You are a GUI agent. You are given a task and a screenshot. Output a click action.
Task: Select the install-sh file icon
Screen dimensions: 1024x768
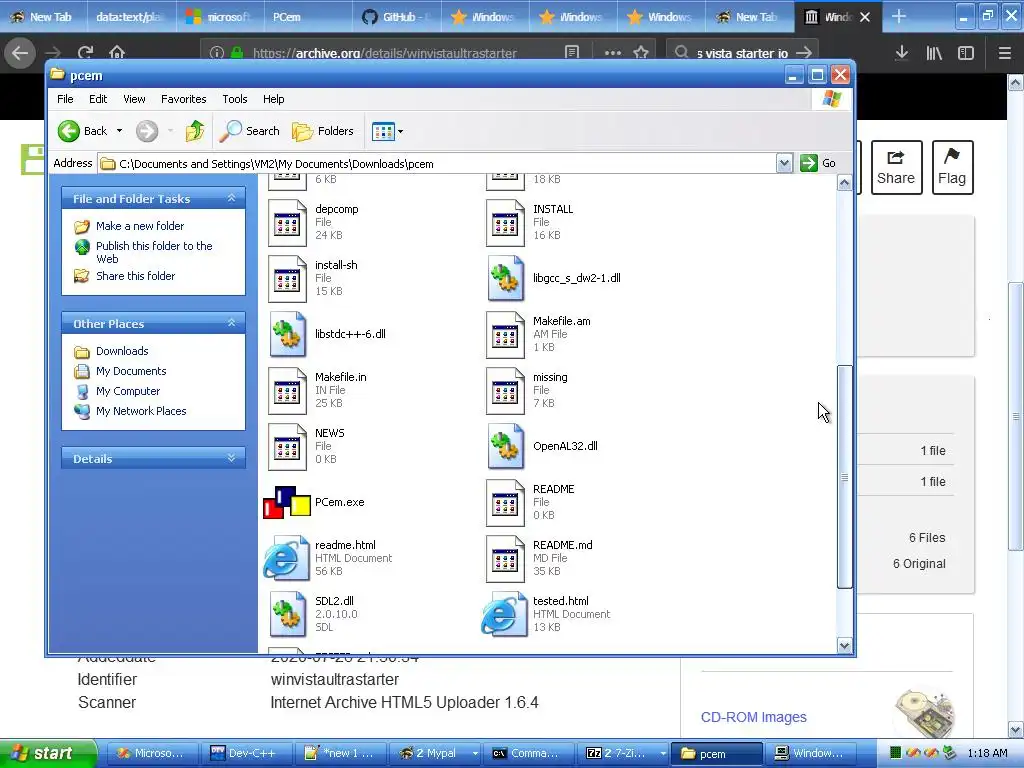coord(287,279)
